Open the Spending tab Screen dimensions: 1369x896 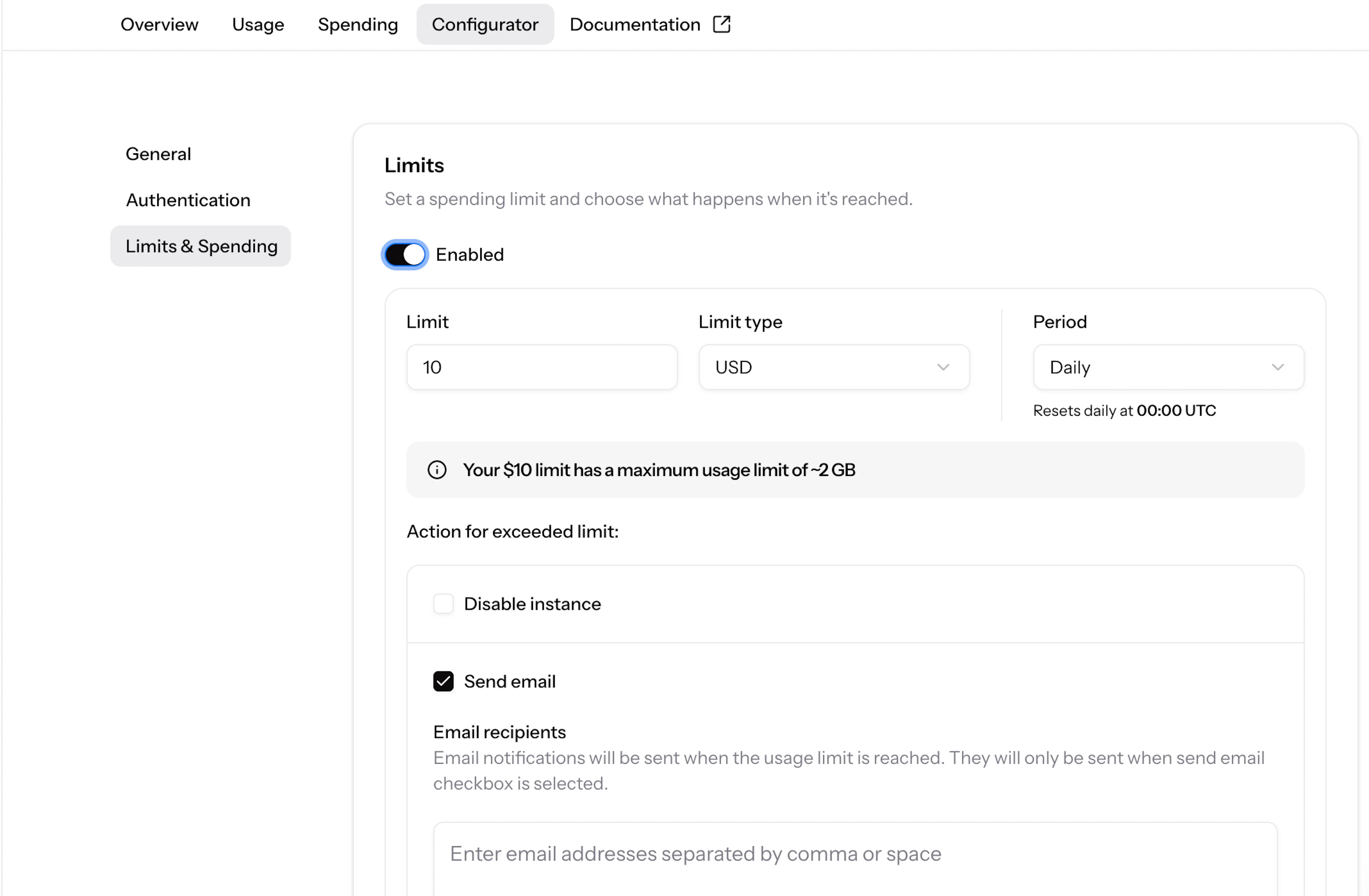pyautogui.click(x=358, y=24)
